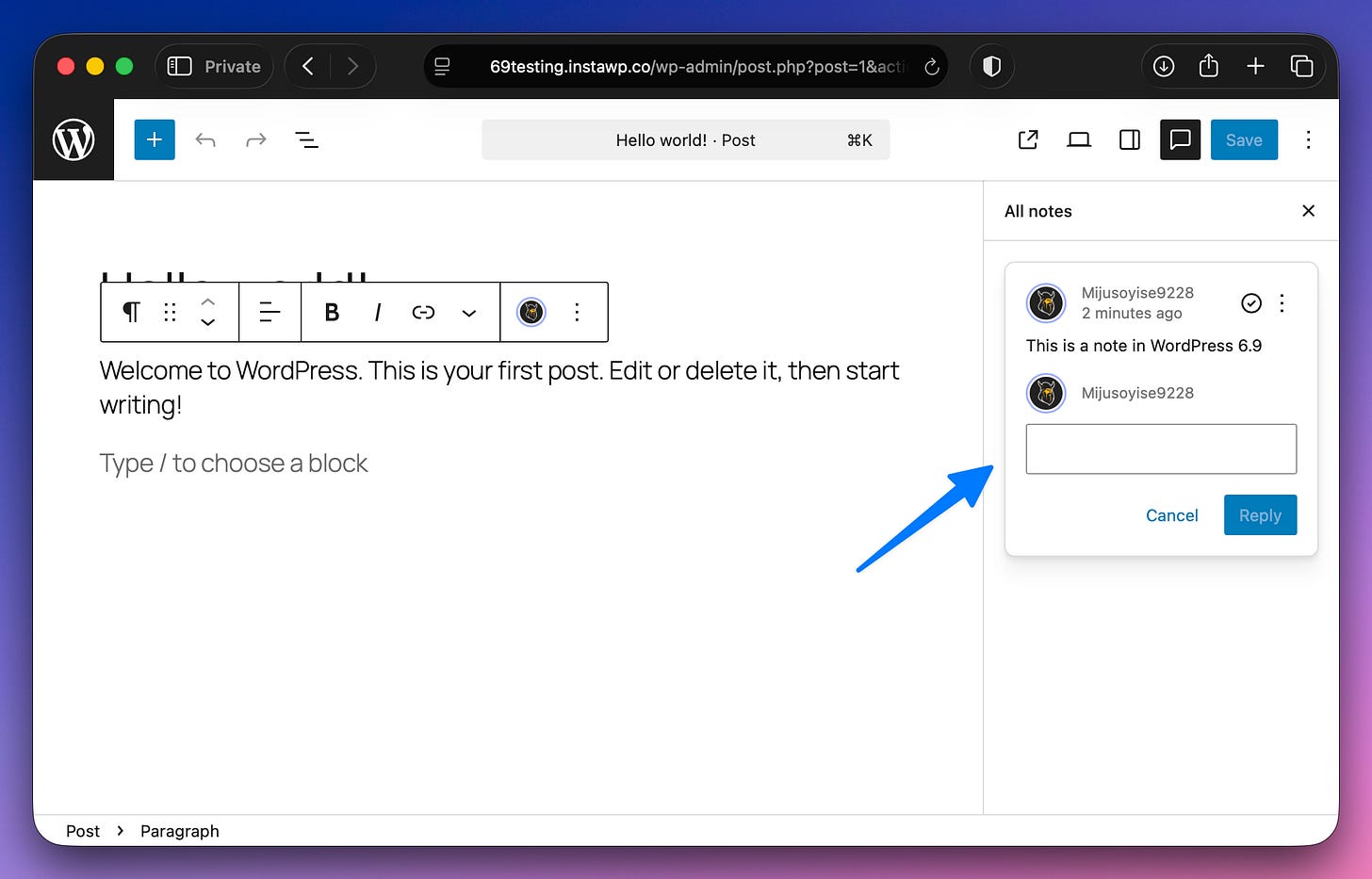
Task: Save the post
Action: [x=1244, y=139]
